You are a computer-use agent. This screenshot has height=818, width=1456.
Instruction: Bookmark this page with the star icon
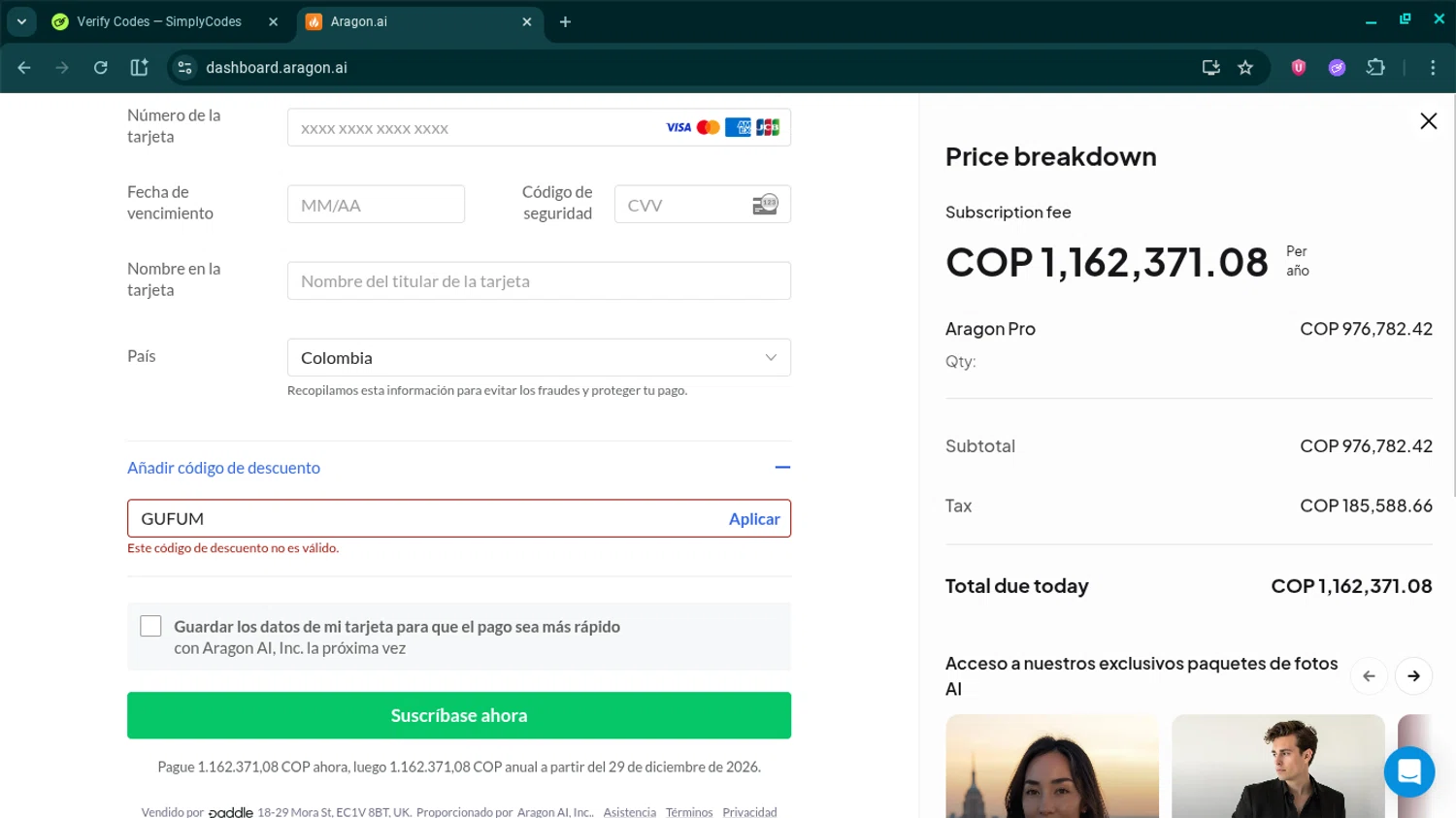(x=1245, y=68)
